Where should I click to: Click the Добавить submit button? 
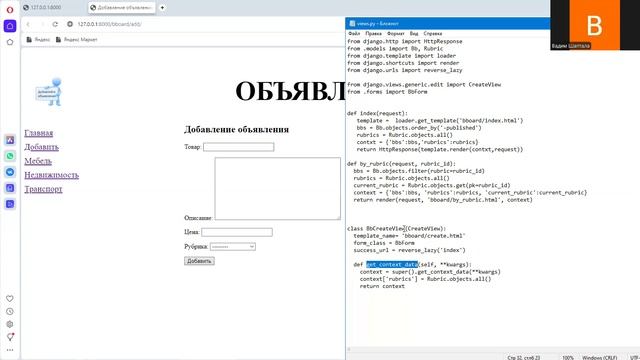coord(199,261)
